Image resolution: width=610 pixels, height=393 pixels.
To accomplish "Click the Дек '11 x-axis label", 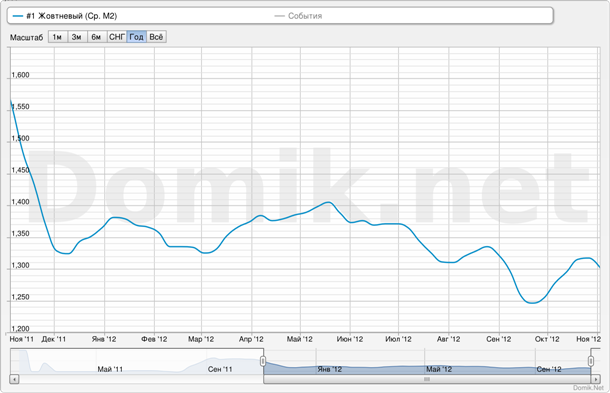I will (54, 339).
